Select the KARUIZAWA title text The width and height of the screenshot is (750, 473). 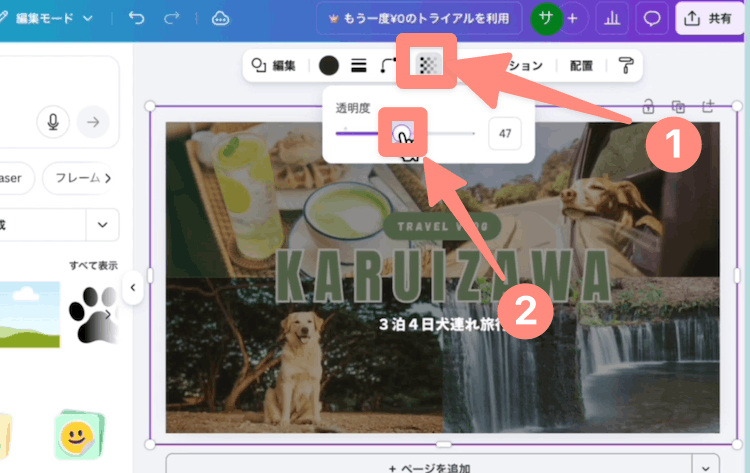443,275
